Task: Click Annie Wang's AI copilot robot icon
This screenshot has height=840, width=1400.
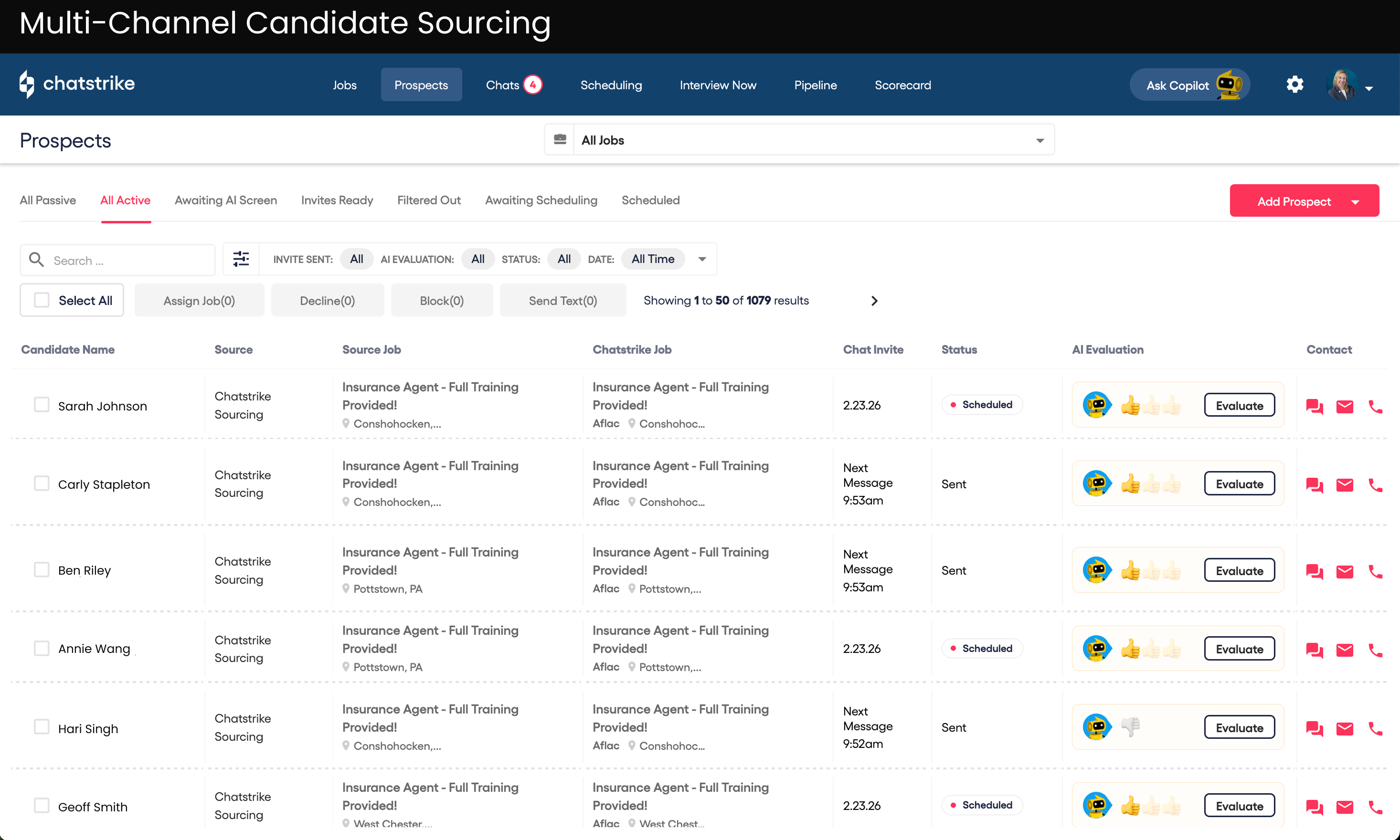Action: (x=1097, y=649)
